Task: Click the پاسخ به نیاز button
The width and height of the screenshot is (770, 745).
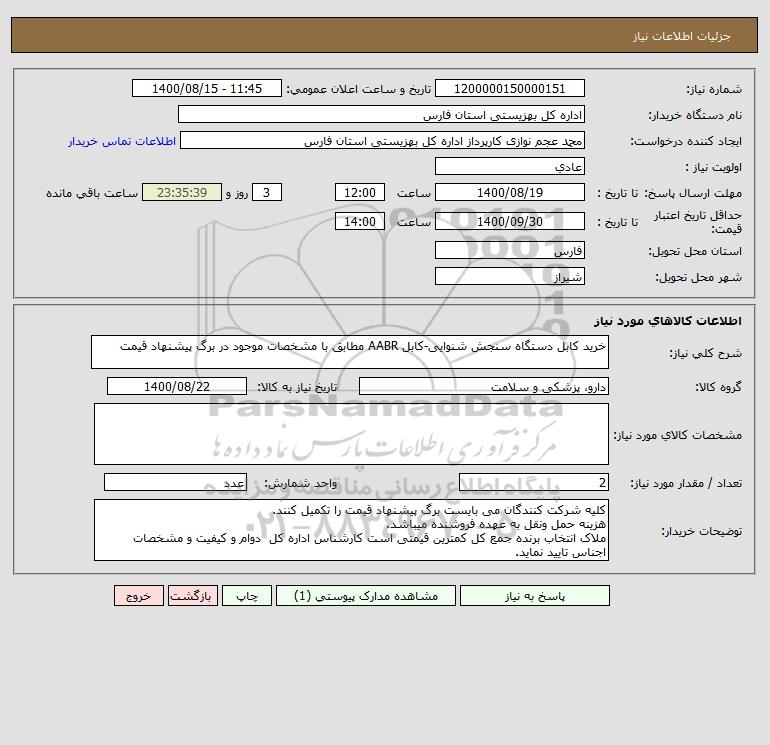Action: pos(535,596)
